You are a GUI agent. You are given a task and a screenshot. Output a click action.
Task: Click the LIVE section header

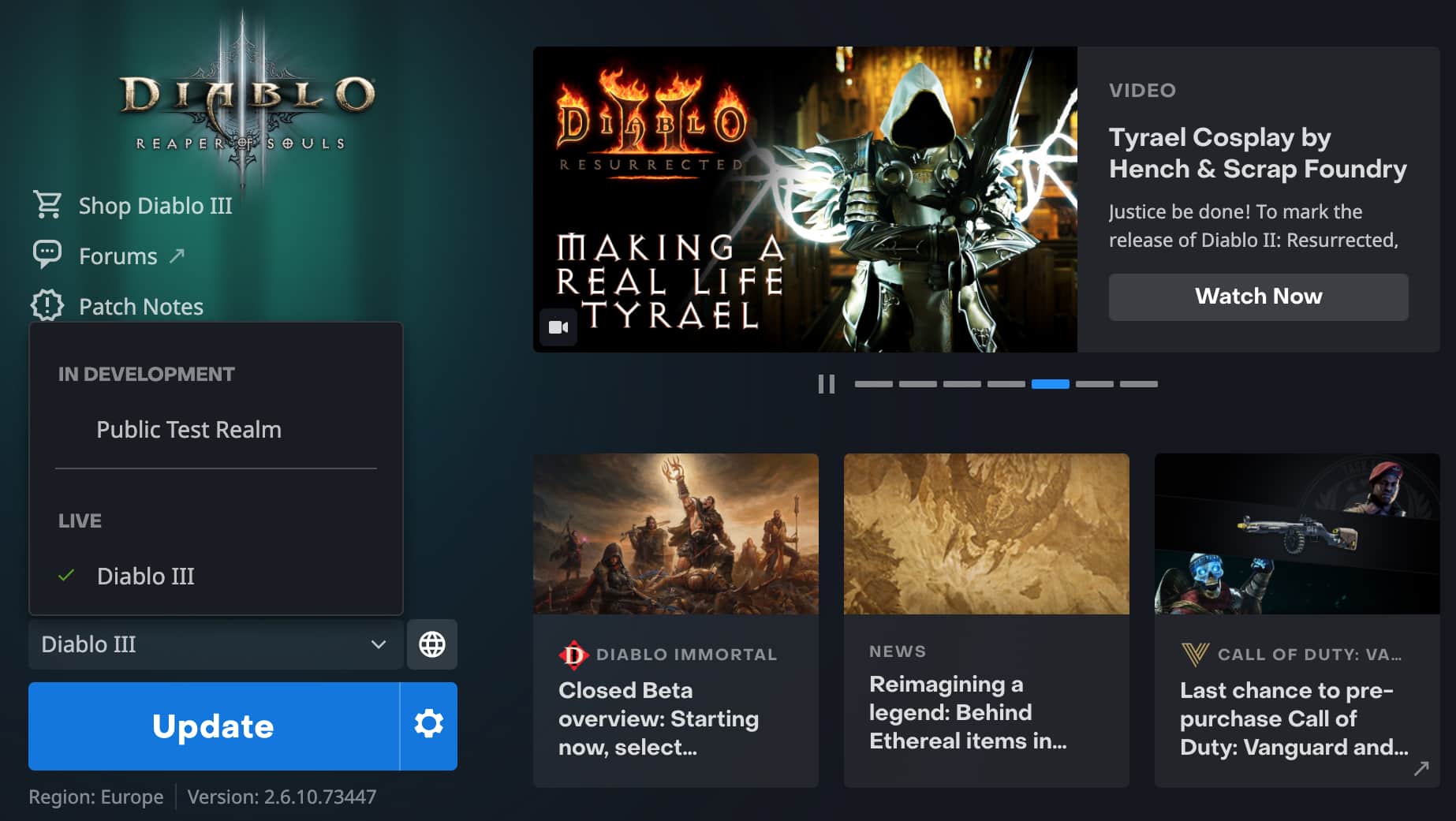tap(80, 521)
